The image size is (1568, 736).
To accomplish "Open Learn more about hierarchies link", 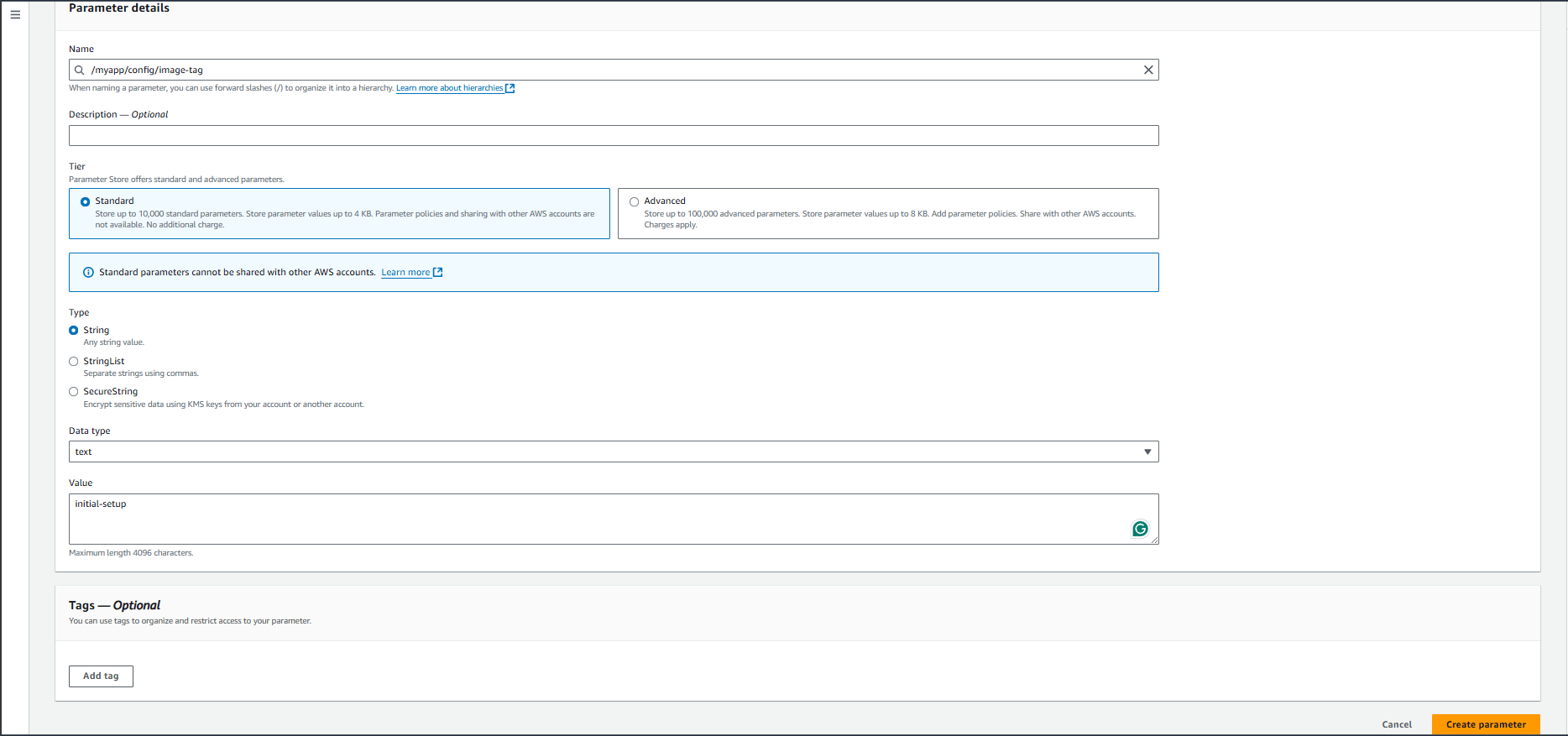I will pyautogui.click(x=449, y=88).
